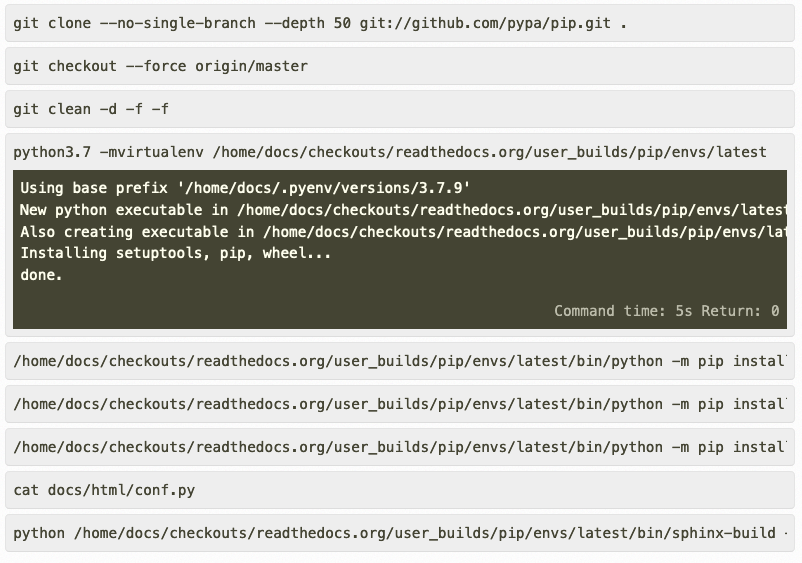
Task: Expand the cat docs/html/conf.py command row
Action: (x=399, y=490)
